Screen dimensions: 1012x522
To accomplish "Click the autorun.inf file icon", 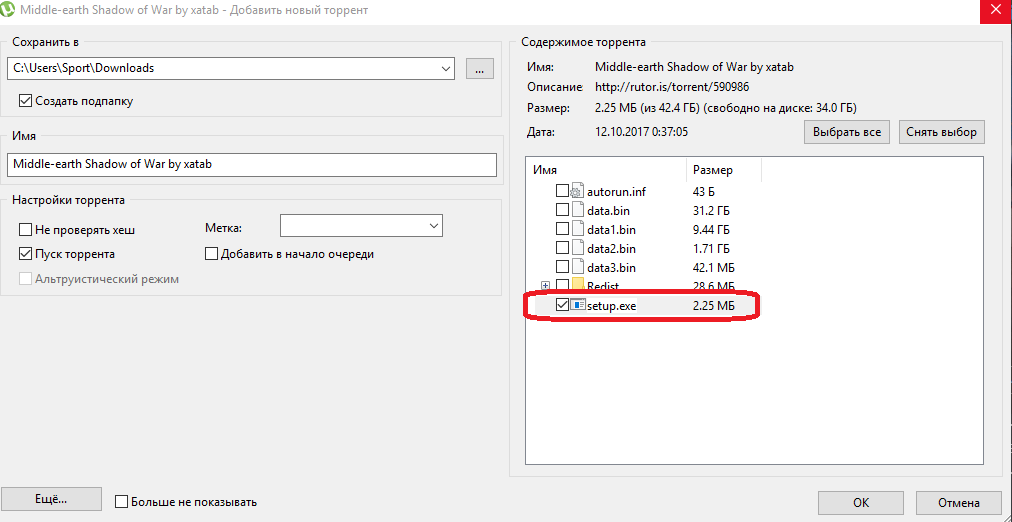I will click(x=578, y=191).
